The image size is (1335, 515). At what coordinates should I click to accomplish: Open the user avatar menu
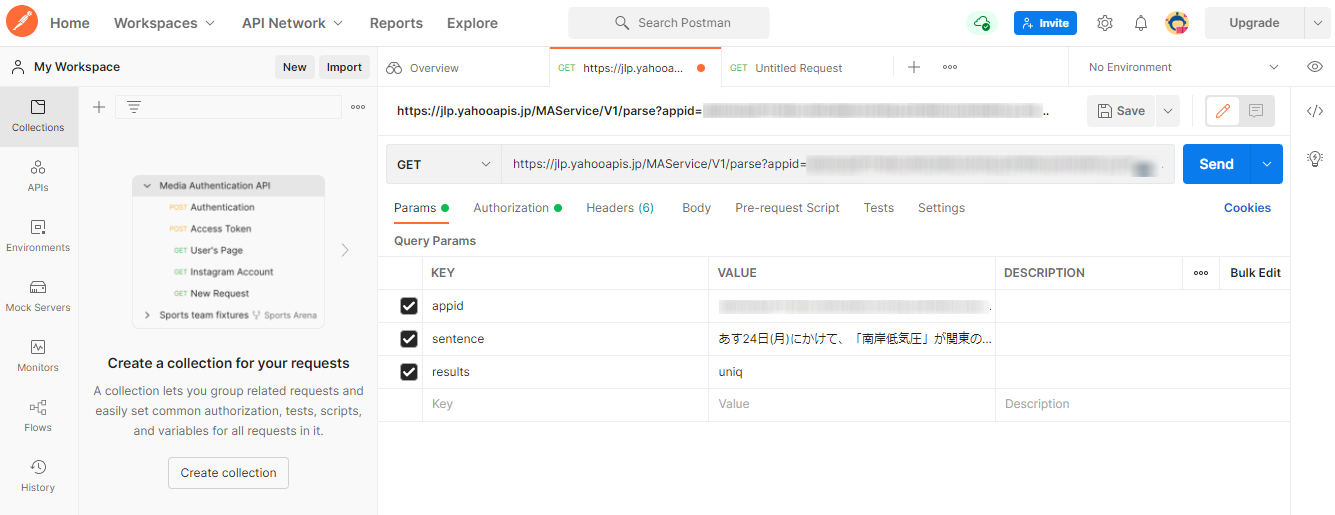(x=1177, y=23)
